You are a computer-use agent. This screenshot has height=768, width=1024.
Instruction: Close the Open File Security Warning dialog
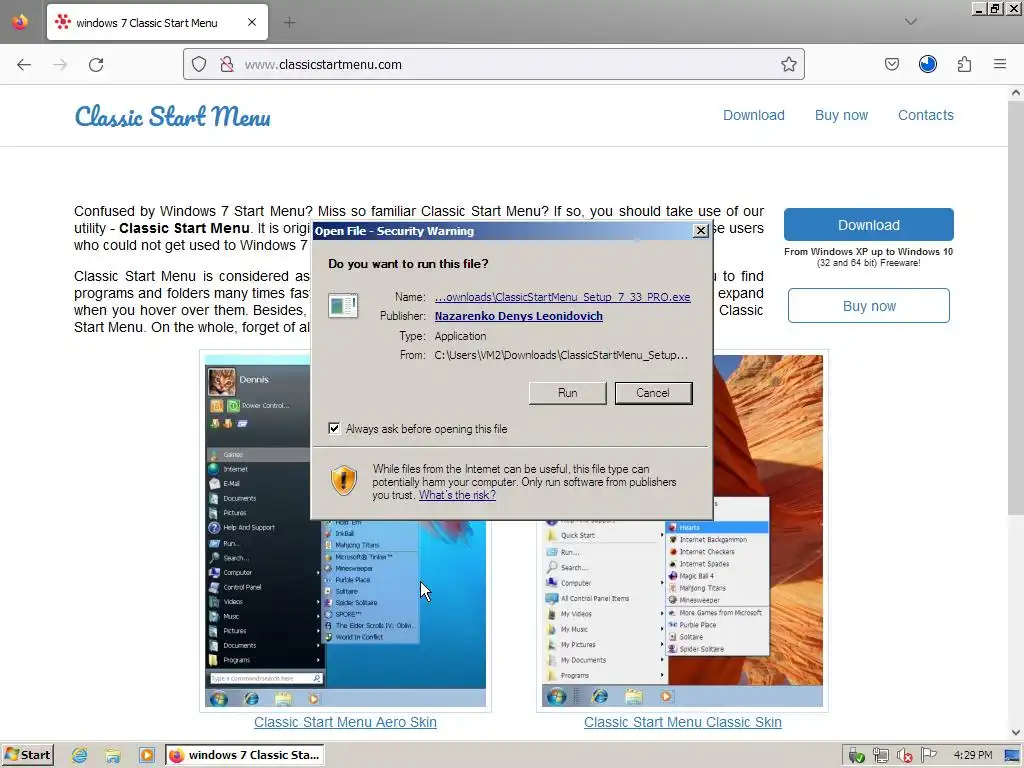click(700, 231)
